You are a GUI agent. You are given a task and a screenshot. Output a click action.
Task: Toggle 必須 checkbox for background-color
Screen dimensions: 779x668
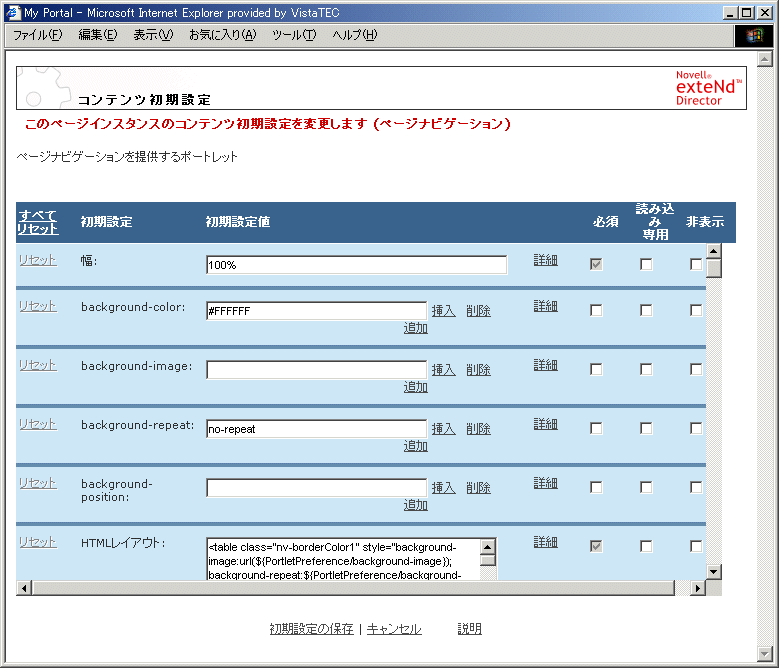[x=596, y=310]
